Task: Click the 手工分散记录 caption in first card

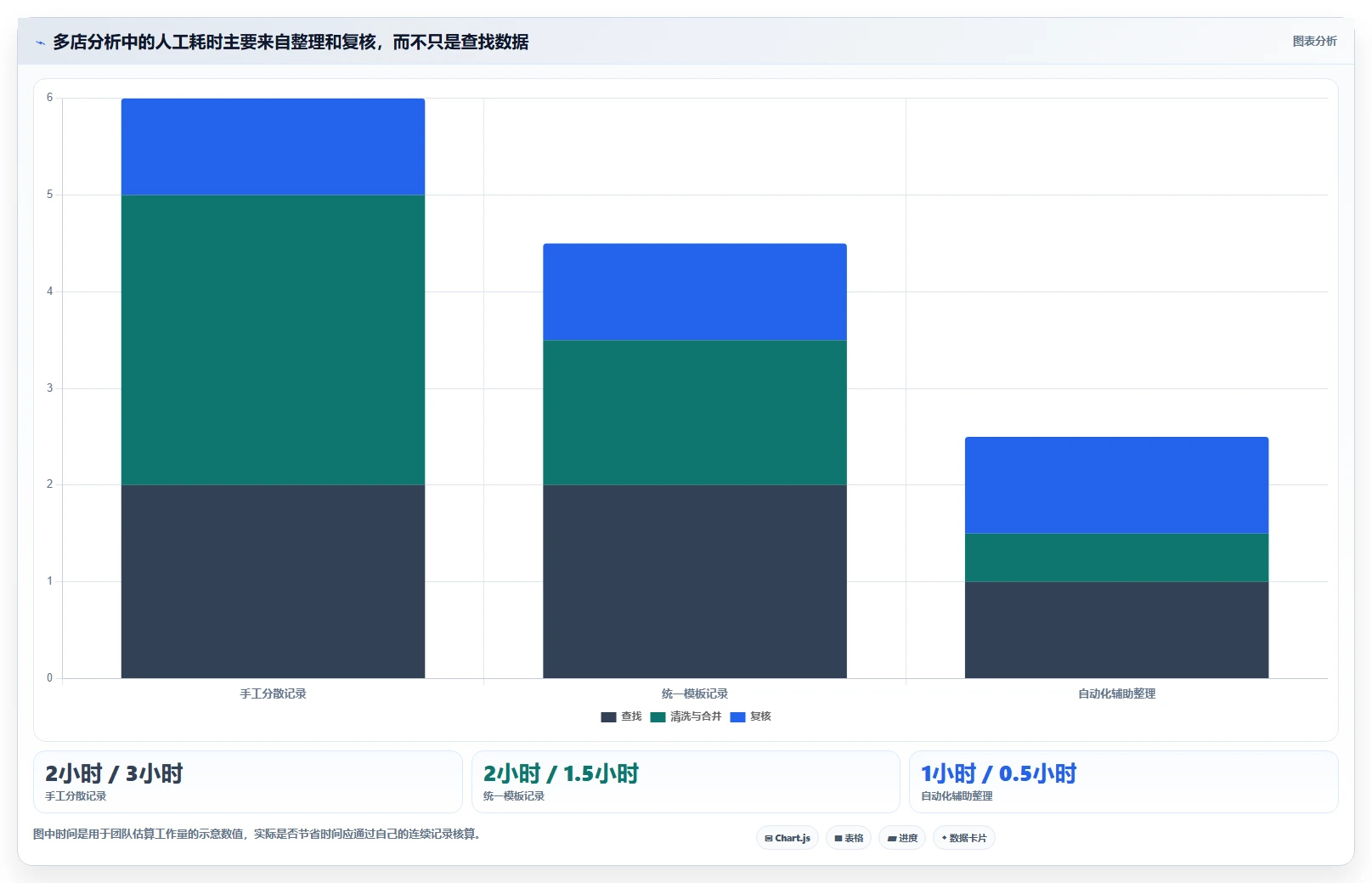Action: [x=76, y=796]
